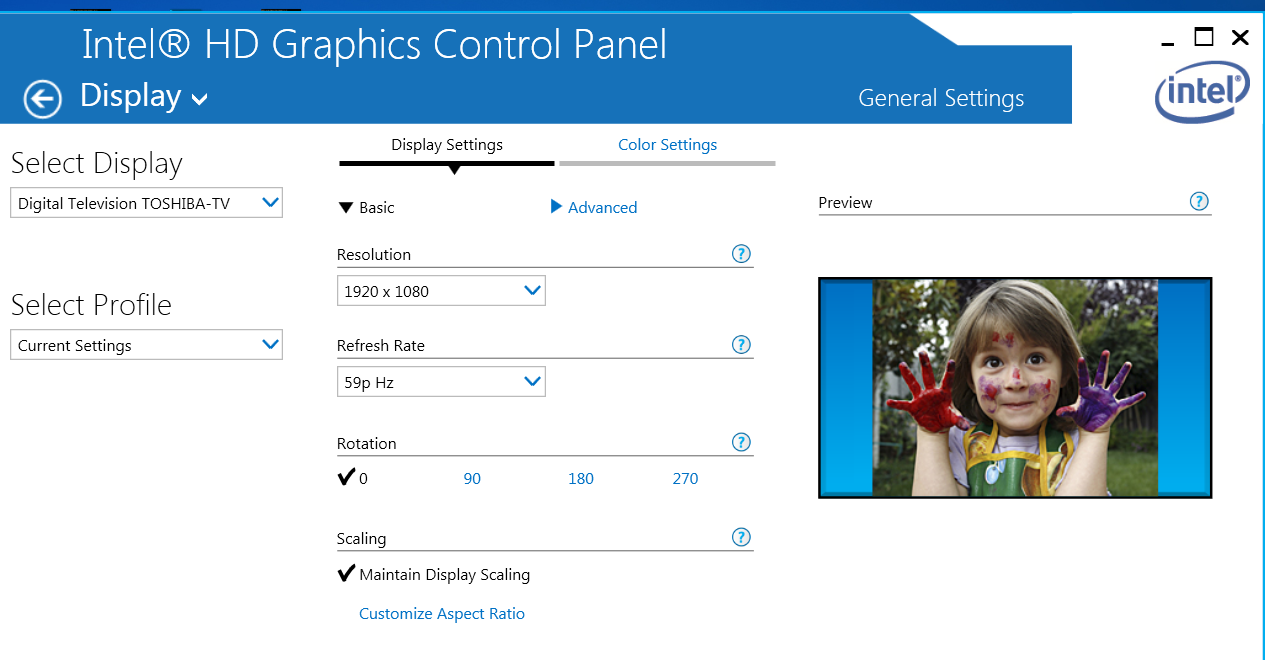
Task: Click the Refresh Rate label
Action: (x=381, y=346)
